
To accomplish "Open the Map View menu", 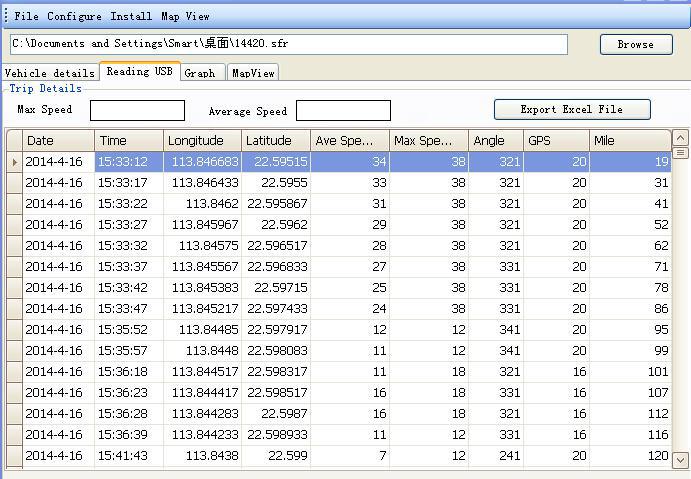I will 185,17.
